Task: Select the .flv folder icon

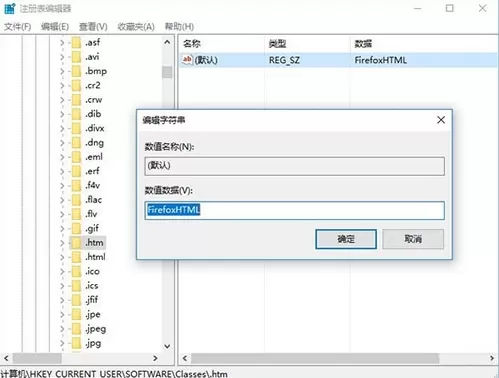Action: (x=76, y=214)
